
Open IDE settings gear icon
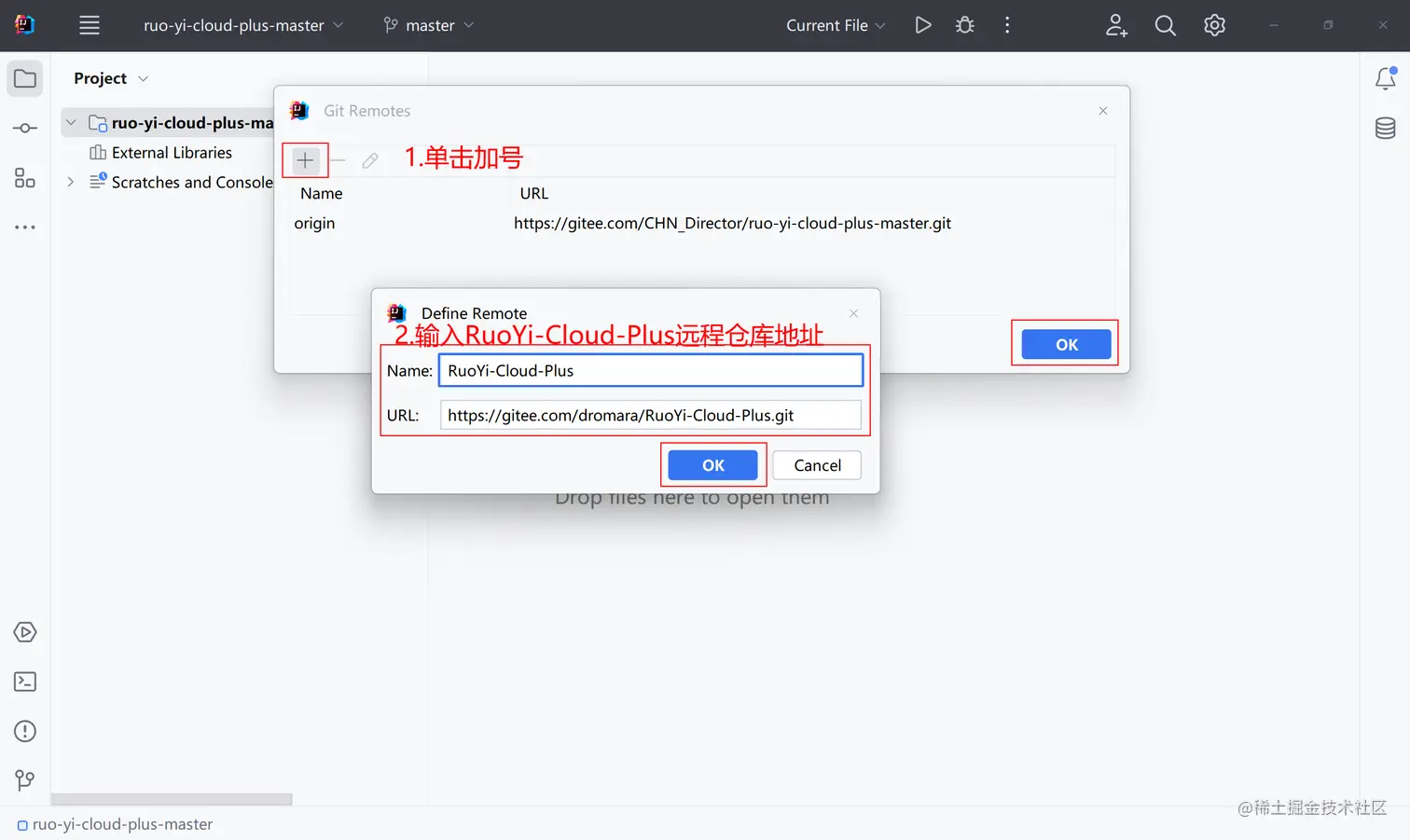(x=1214, y=25)
